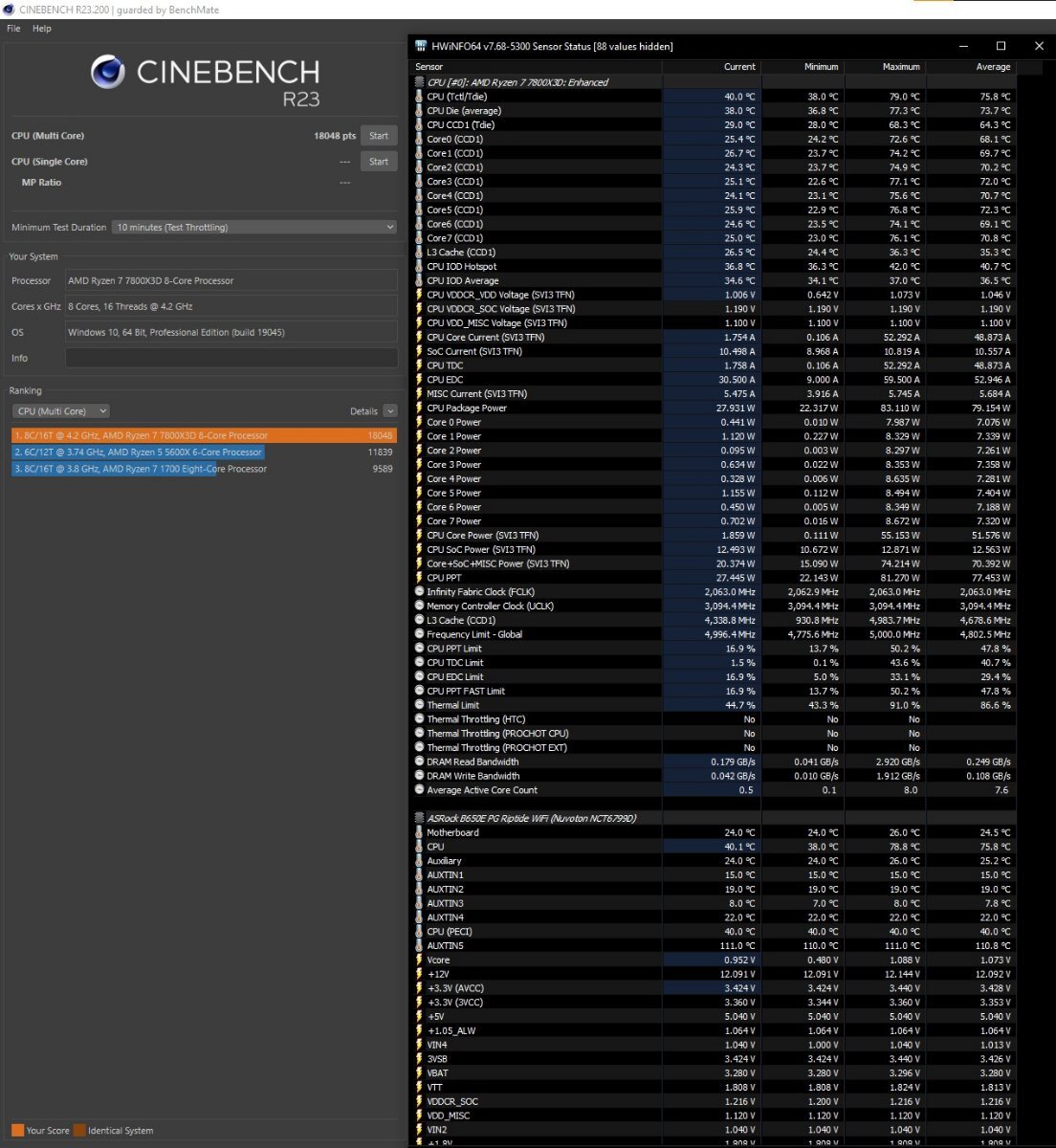This screenshot has height=1148, width=1056.
Task: Click lightning icon beside Vcore
Action: point(419,960)
